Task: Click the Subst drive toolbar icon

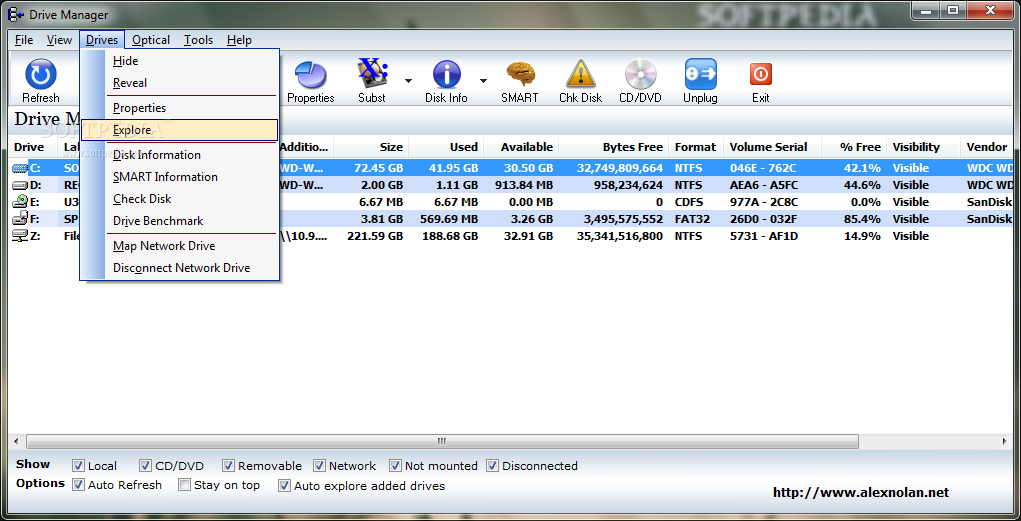Action: tap(372, 74)
